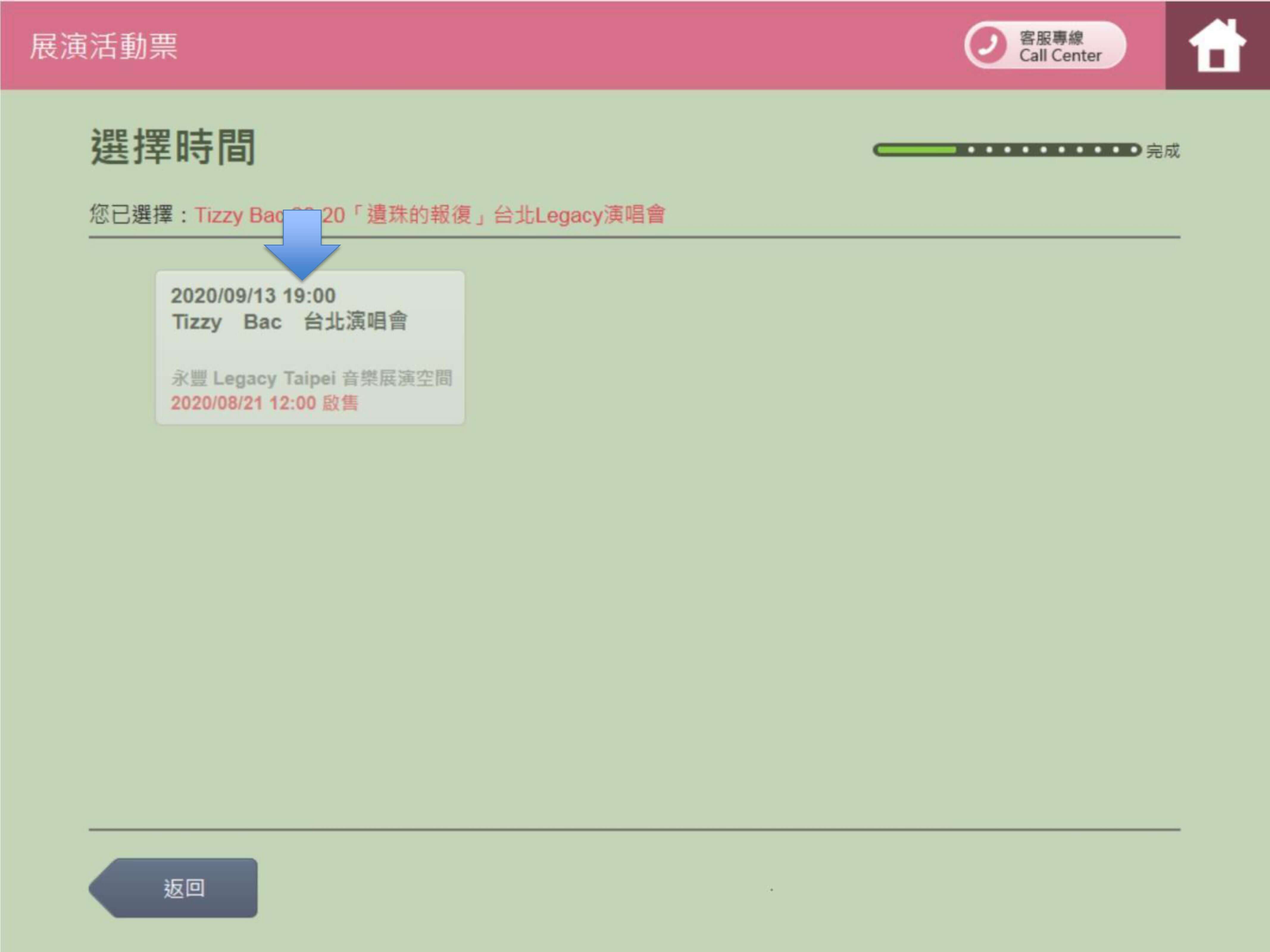Image resolution: width=1270 pixels, height=952 pixels.
Task: Select the 2020/09/13 19:00 showtime card
Action: point(310,348)
